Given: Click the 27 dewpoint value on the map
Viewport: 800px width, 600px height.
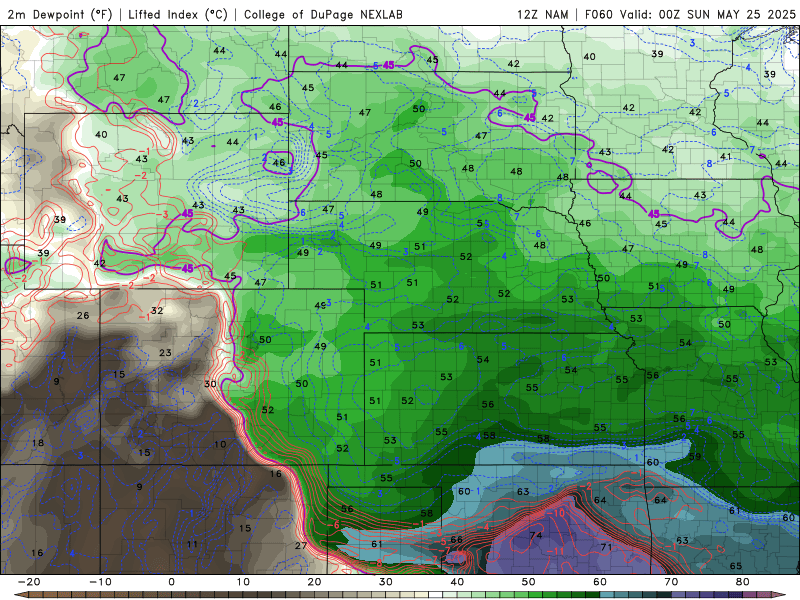Looking at the screenshot, I should (x=301, y=545).
